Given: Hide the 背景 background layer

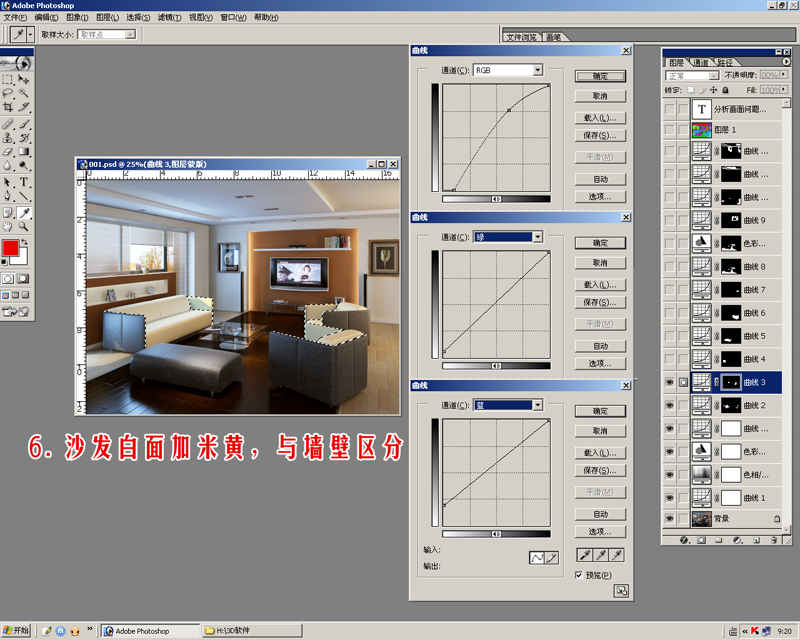Looking at the screenshot, I should (669, 519).
